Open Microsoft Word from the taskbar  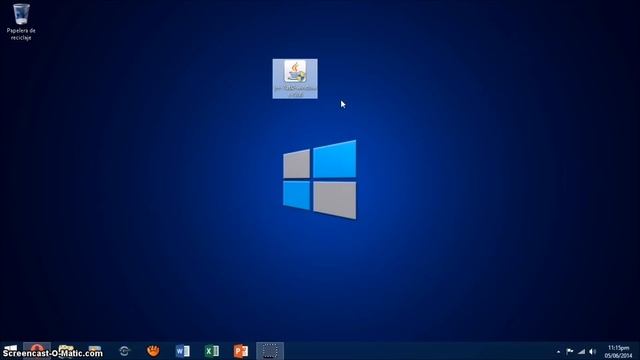click(182, 351)
